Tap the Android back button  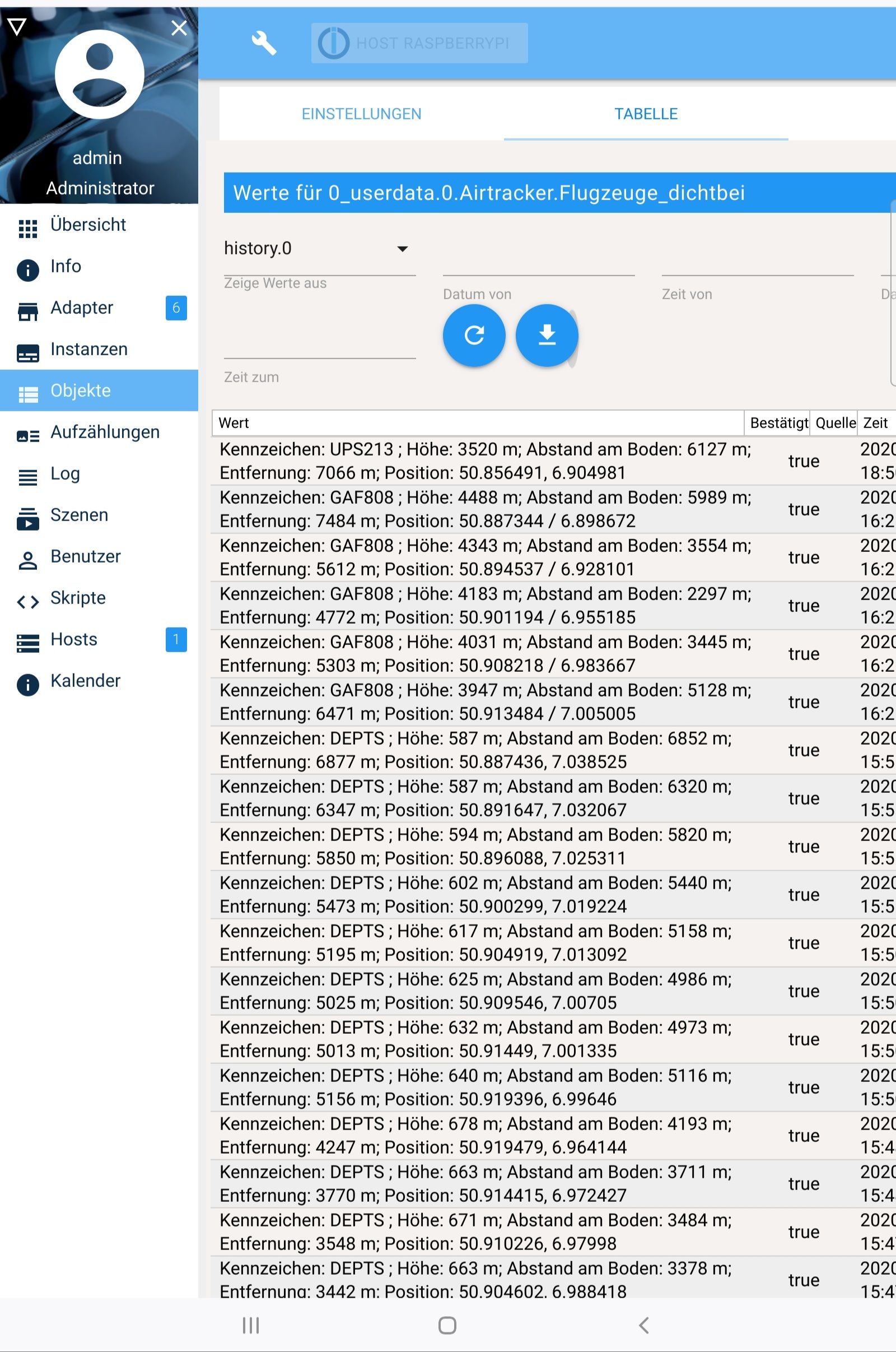pos(644,1325)
